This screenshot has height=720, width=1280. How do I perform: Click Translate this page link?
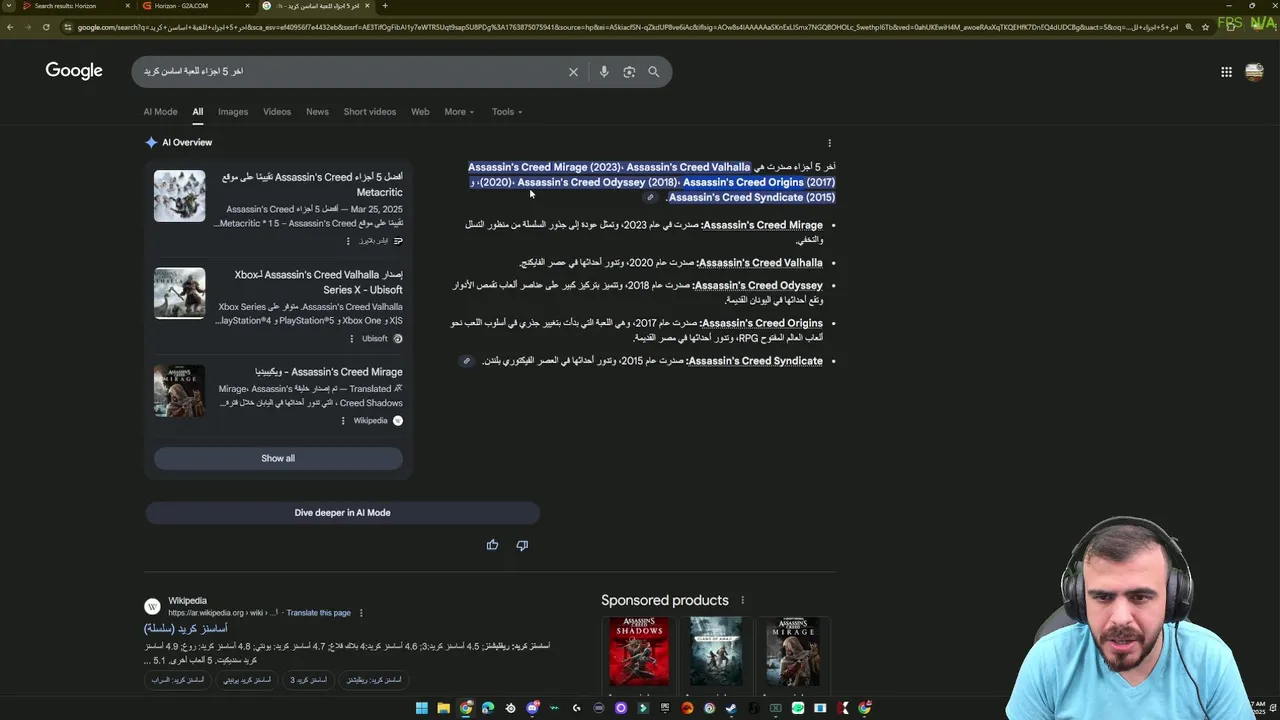click(x=318, y=613)
